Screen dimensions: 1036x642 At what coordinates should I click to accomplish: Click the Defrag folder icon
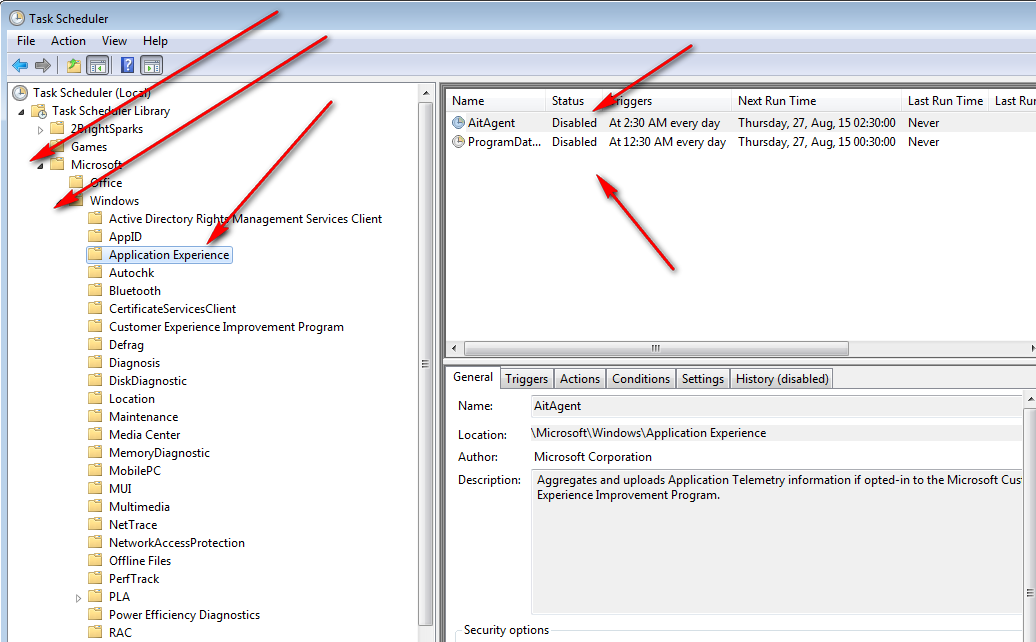click(95, 344)
